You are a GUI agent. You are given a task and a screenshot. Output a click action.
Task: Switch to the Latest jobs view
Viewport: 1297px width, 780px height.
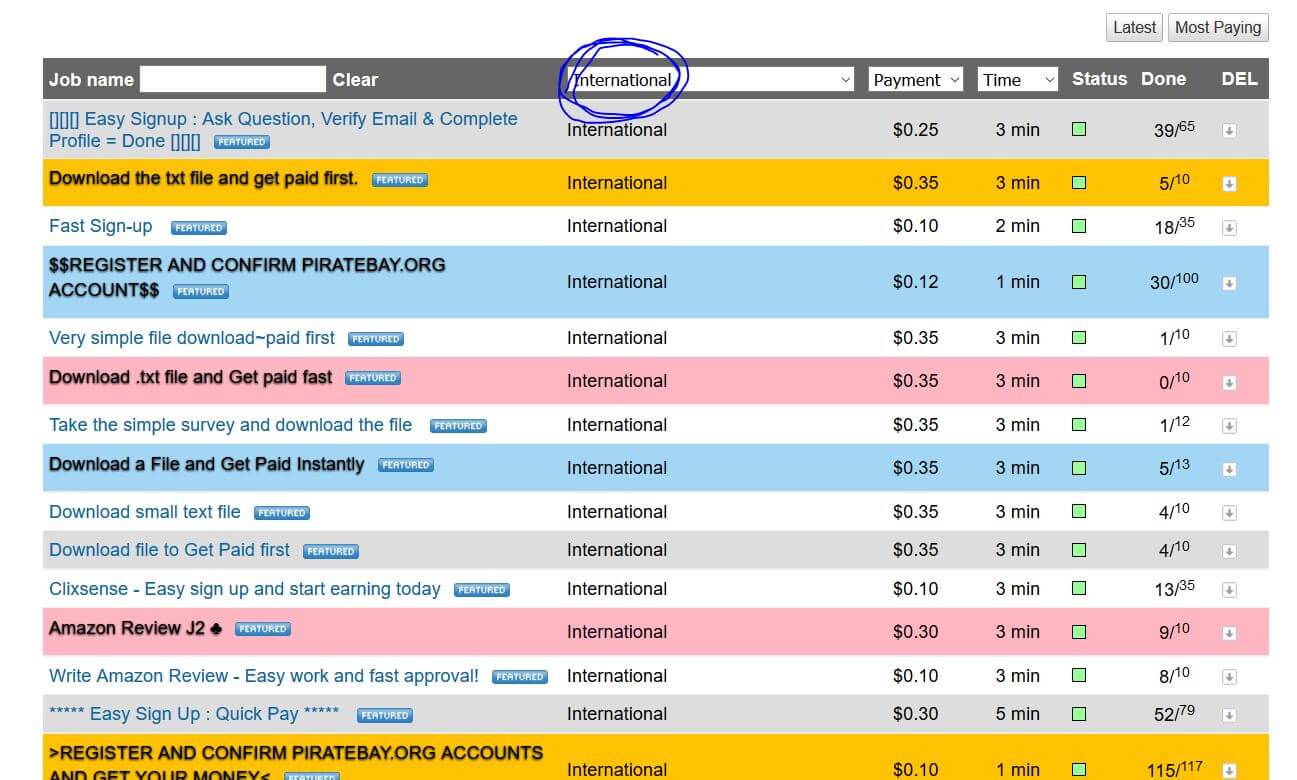(1134, 28)
